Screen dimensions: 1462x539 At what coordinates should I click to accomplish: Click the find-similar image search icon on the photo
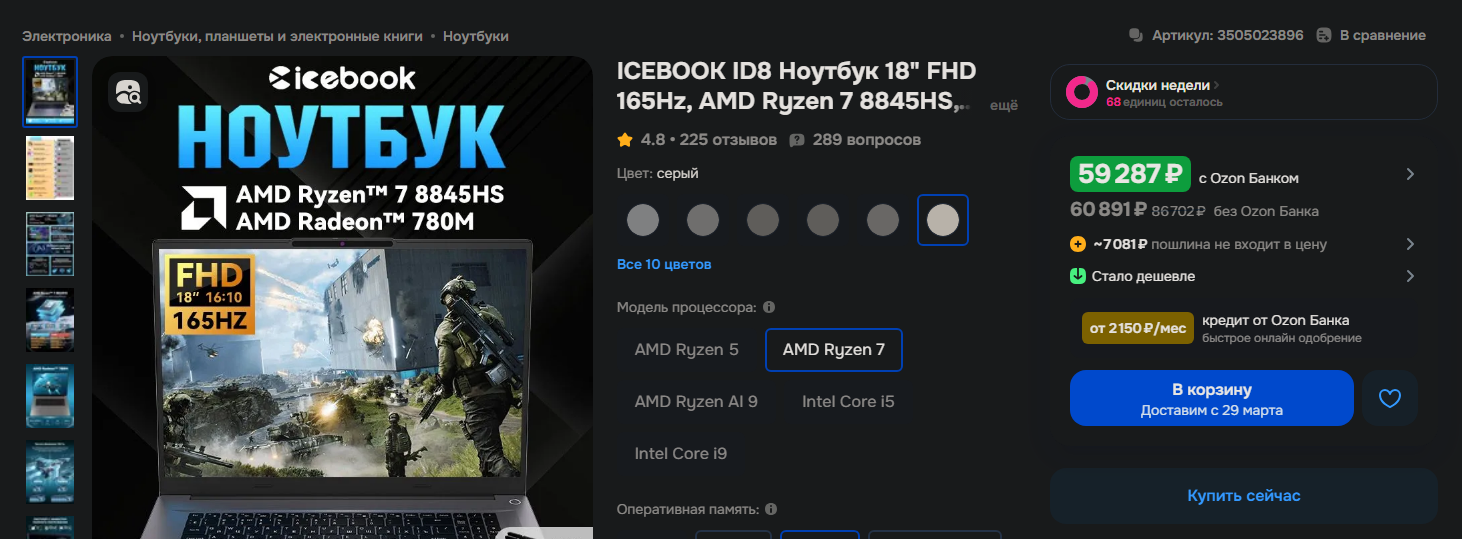(128, 93)
